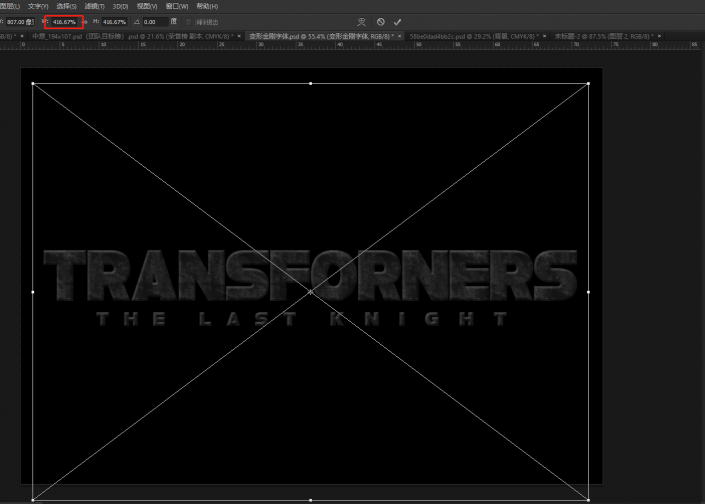
Task: Click the left-middle transform edge handle
Action: click(x=33, y=292)
